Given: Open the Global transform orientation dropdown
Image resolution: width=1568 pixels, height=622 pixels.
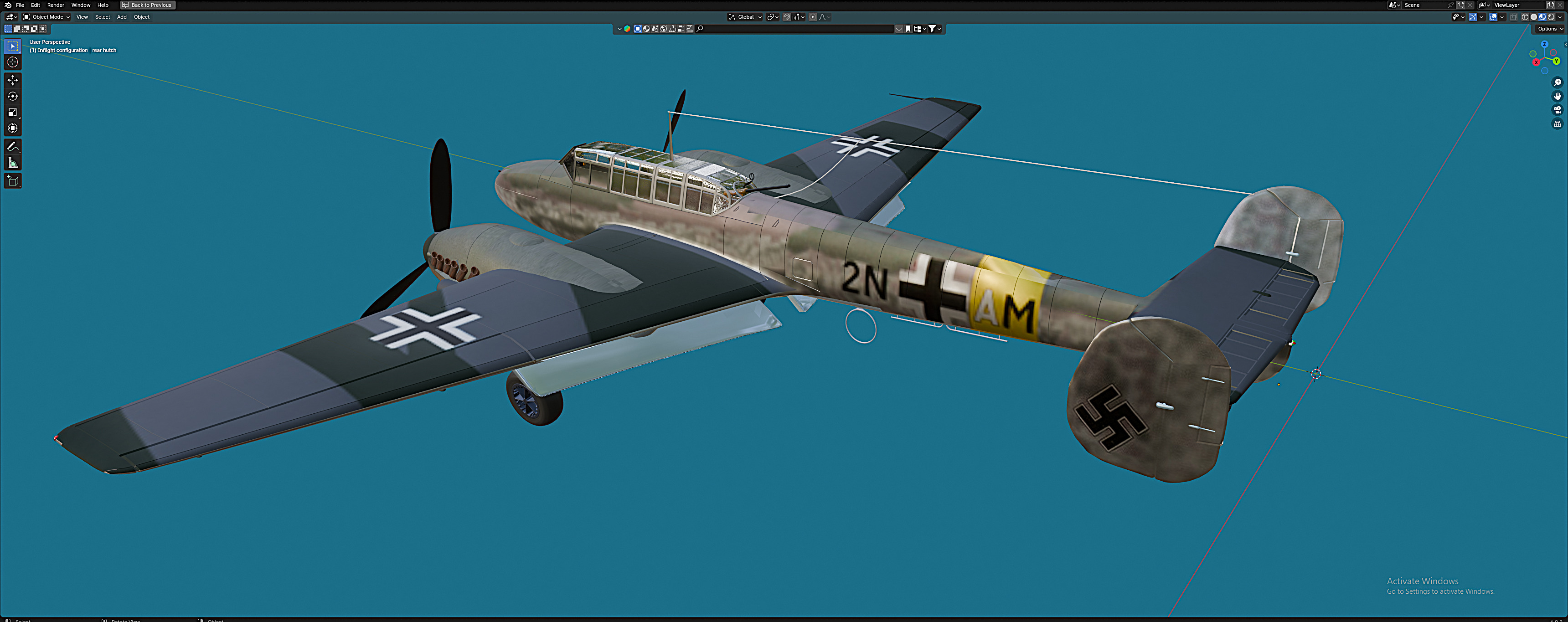Looking at the screenshot, I should click(745, 17).
